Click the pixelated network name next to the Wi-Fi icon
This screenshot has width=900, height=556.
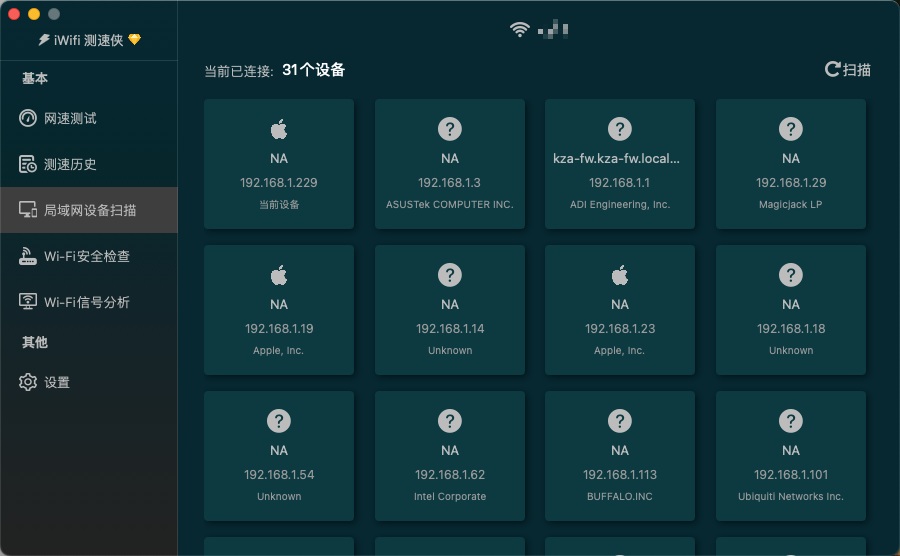pos(553,29)
